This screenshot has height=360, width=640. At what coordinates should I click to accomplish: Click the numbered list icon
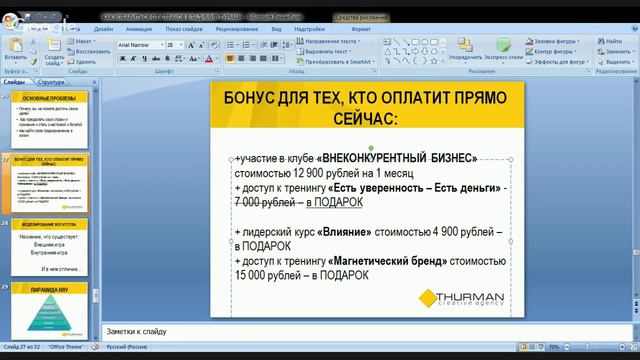click(x=247, y=45)
